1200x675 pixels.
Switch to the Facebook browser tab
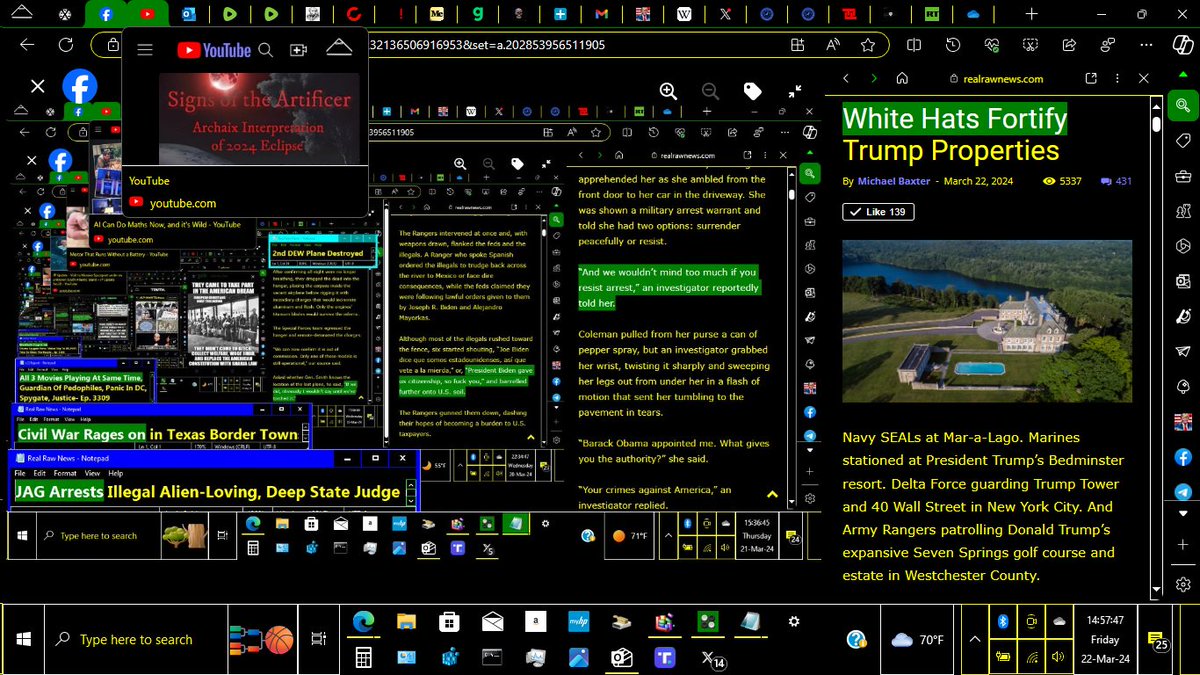[106, 15]
